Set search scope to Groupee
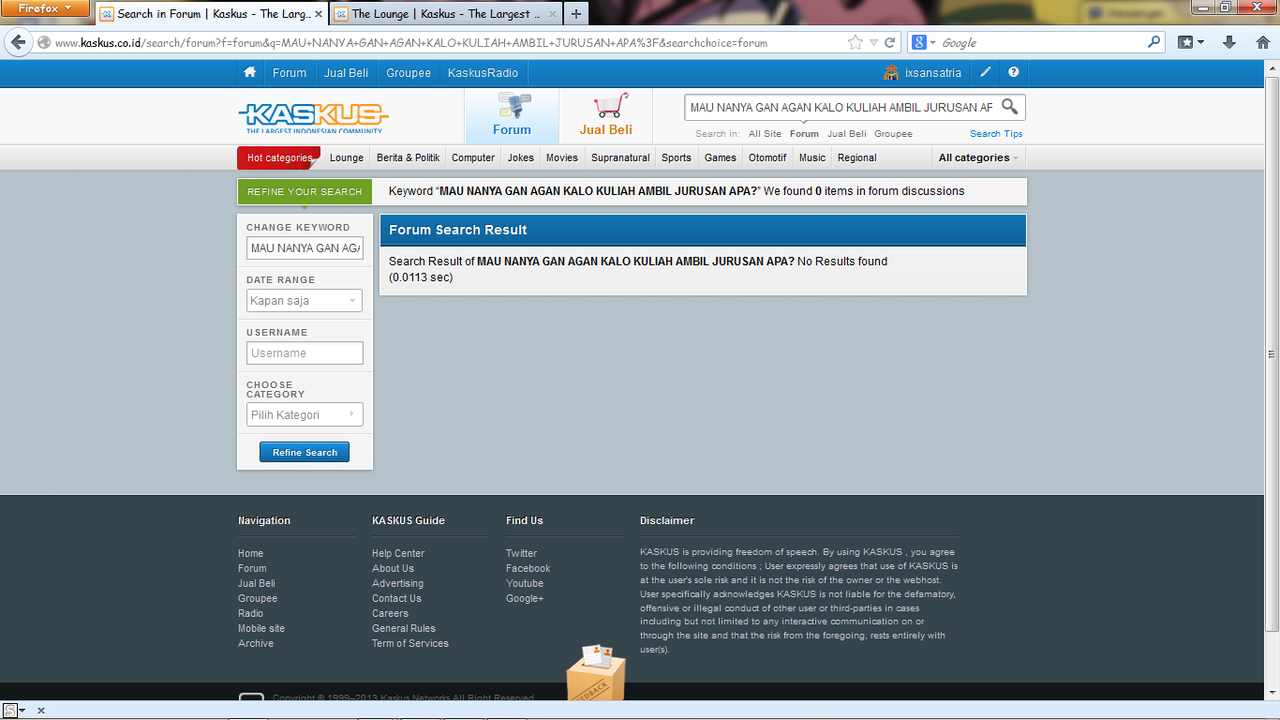Viewport: 1280px width, 720px height. [893, 133]
